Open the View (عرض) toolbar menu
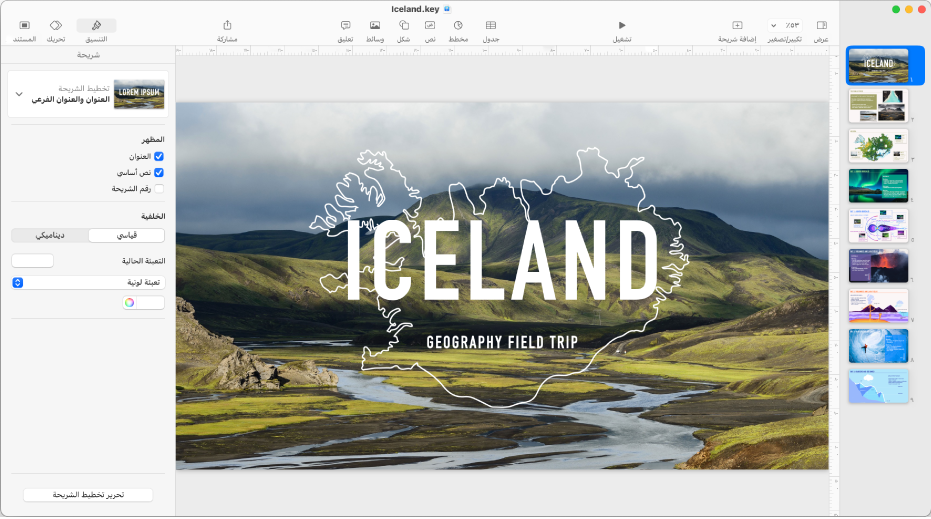This screenshot has width=931, height=519. tap(822, 26)
